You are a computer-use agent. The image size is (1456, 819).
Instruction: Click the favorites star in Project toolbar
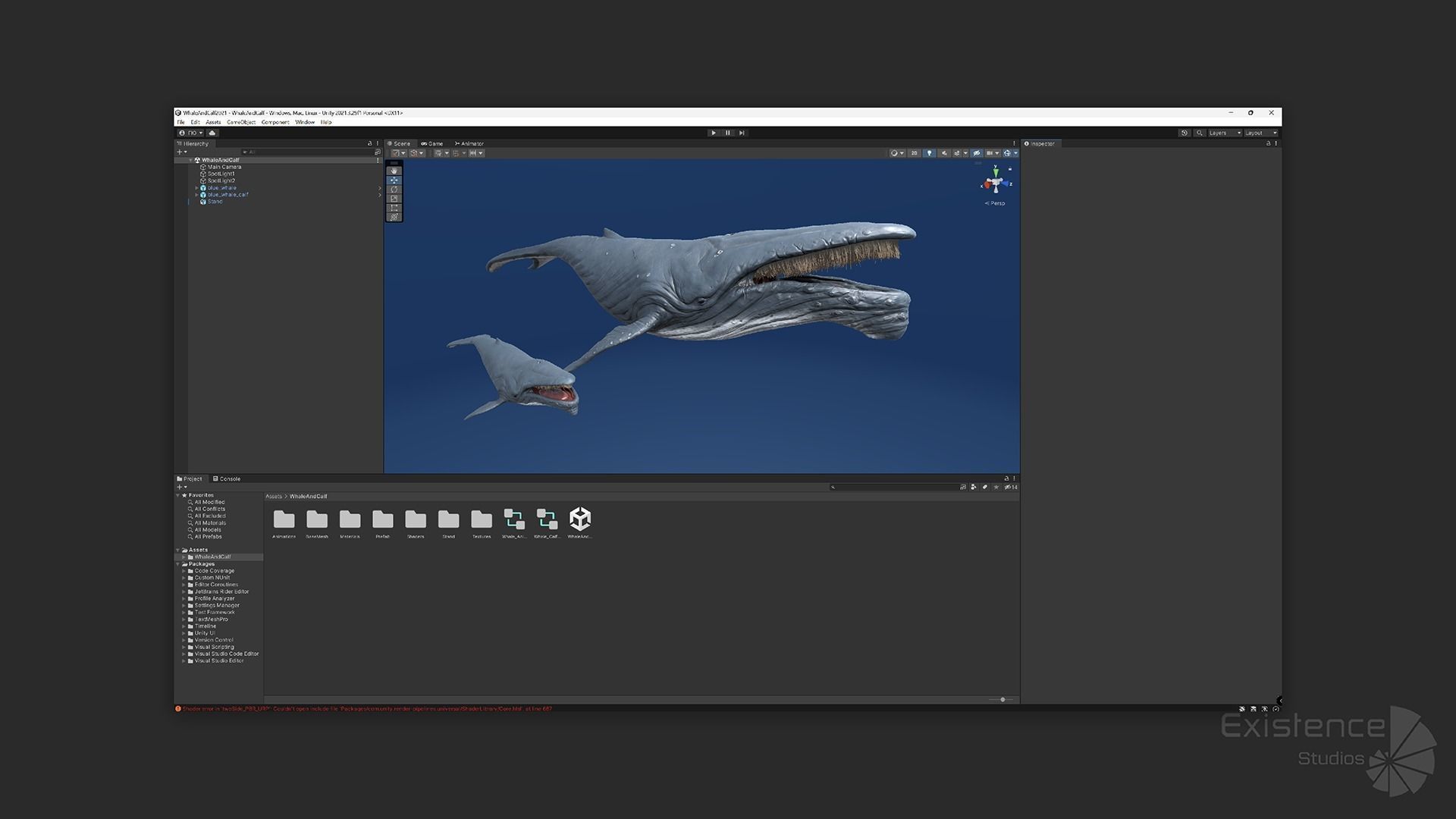coord(996,487)
